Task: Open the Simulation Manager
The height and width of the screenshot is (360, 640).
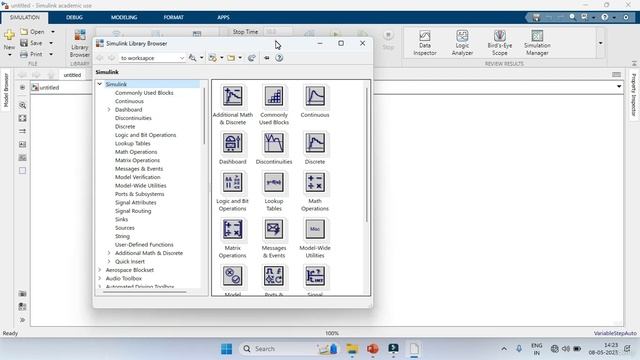Action: 537,42
